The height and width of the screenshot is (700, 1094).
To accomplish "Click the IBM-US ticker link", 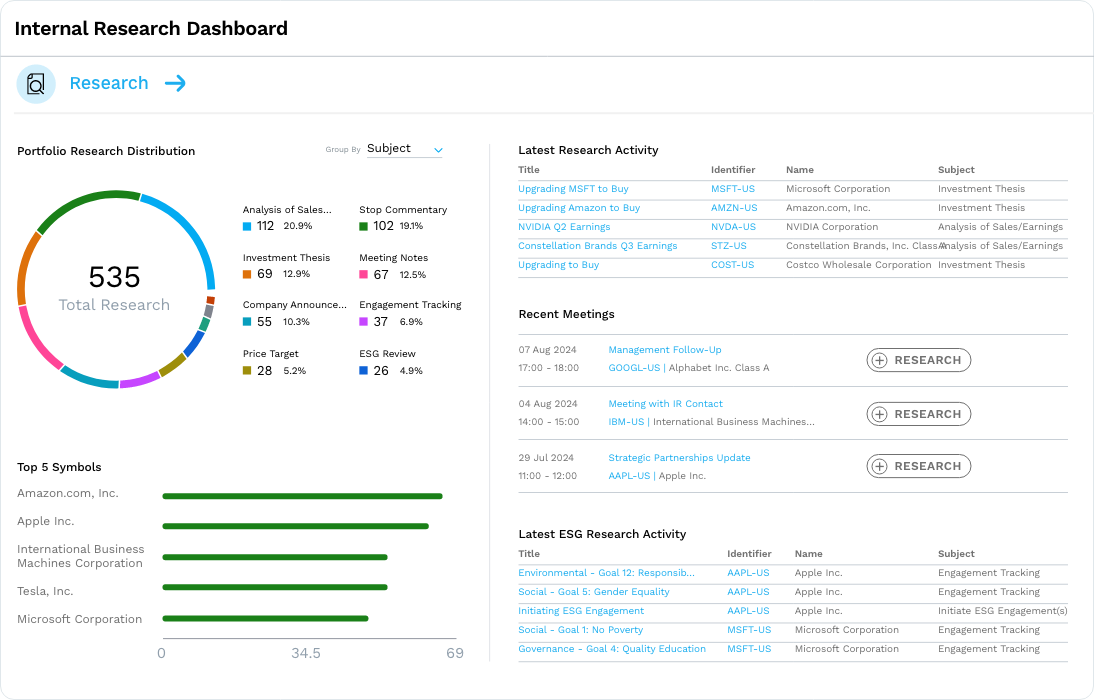I will point(624,421).
